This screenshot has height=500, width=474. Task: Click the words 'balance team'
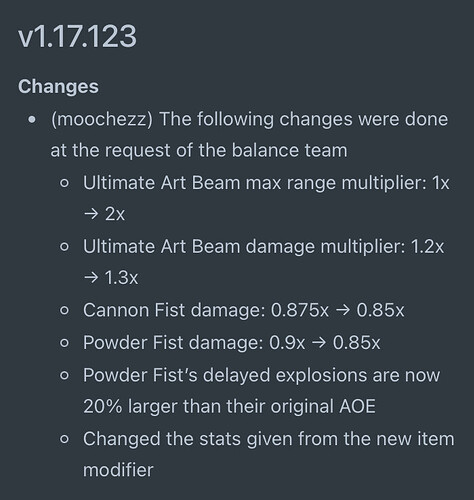point(289,150)
